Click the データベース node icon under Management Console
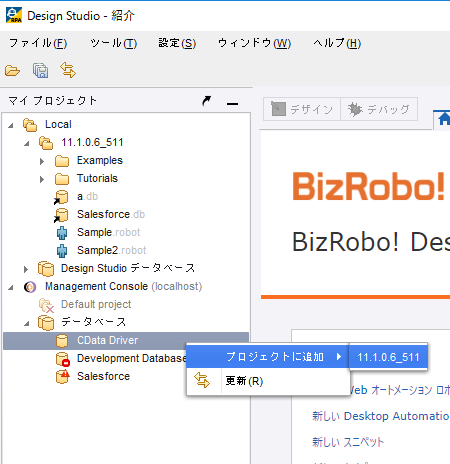The image size is (450, 464). 46,323
